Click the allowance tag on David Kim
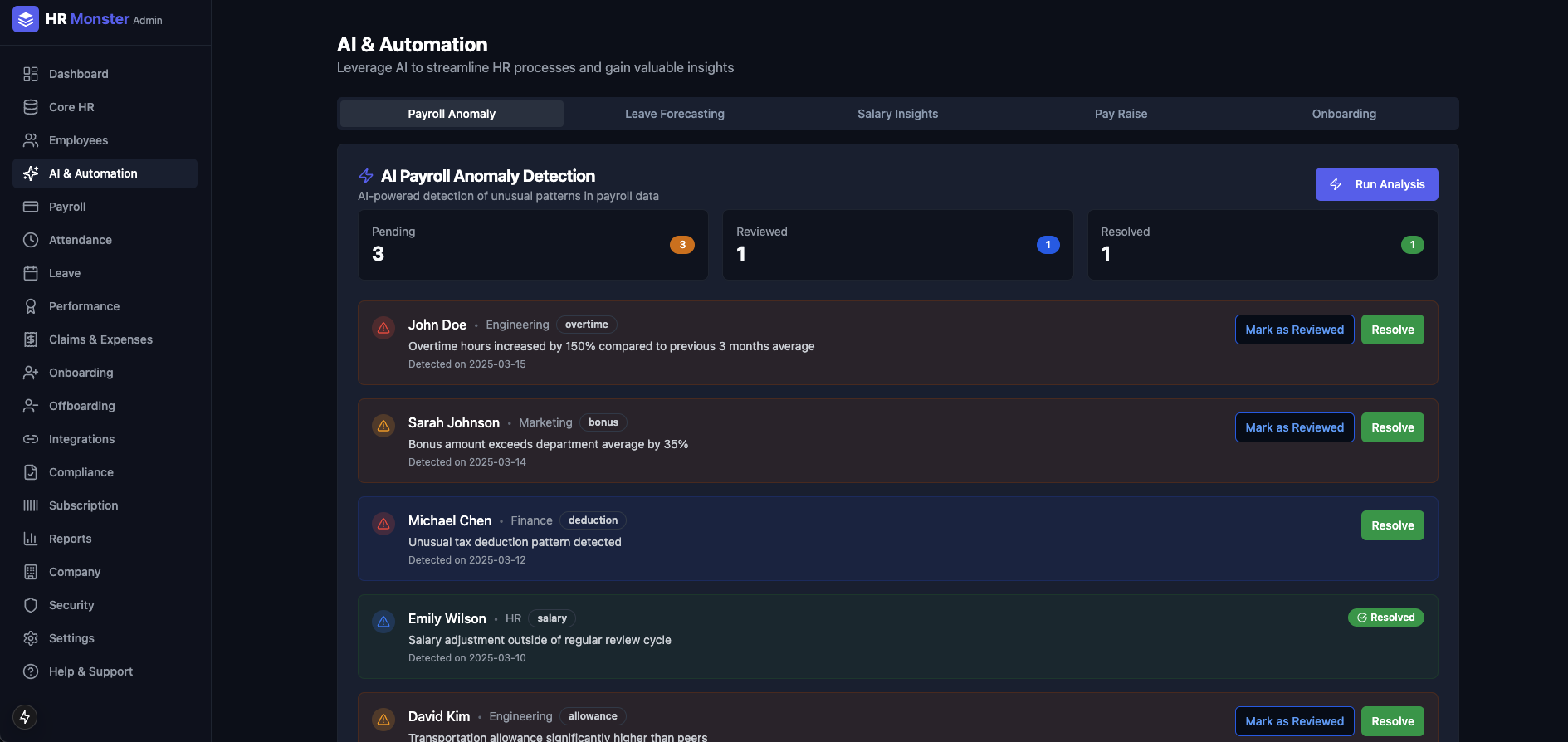This screenshot has height=742, width=1568. pos(593,716)
